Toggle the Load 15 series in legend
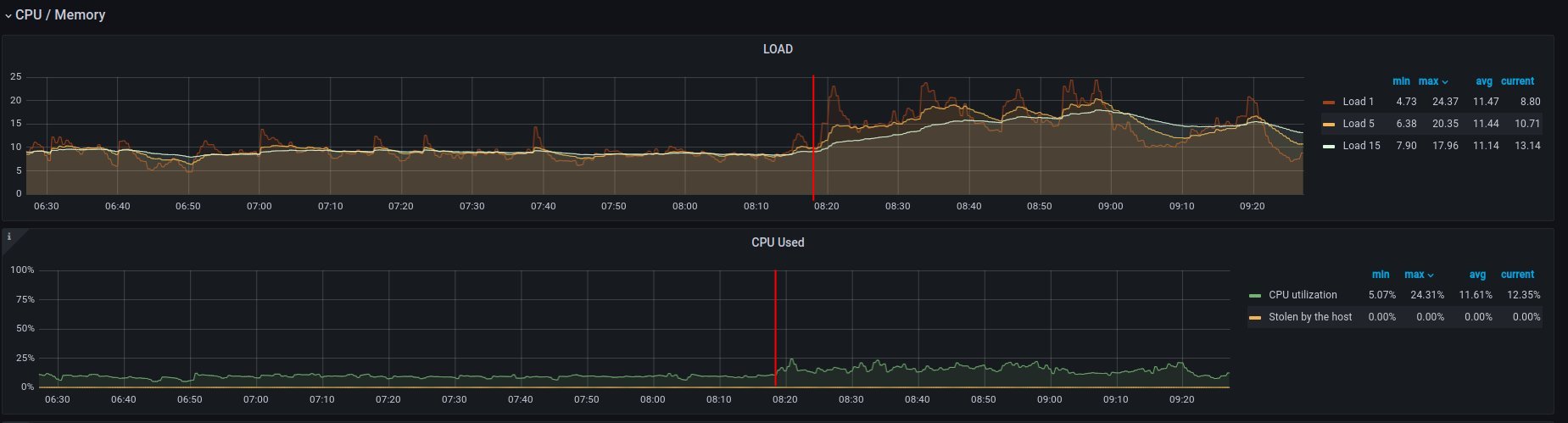The width and height of the screenshot is (1568, 423). [x=1360, y=146]
